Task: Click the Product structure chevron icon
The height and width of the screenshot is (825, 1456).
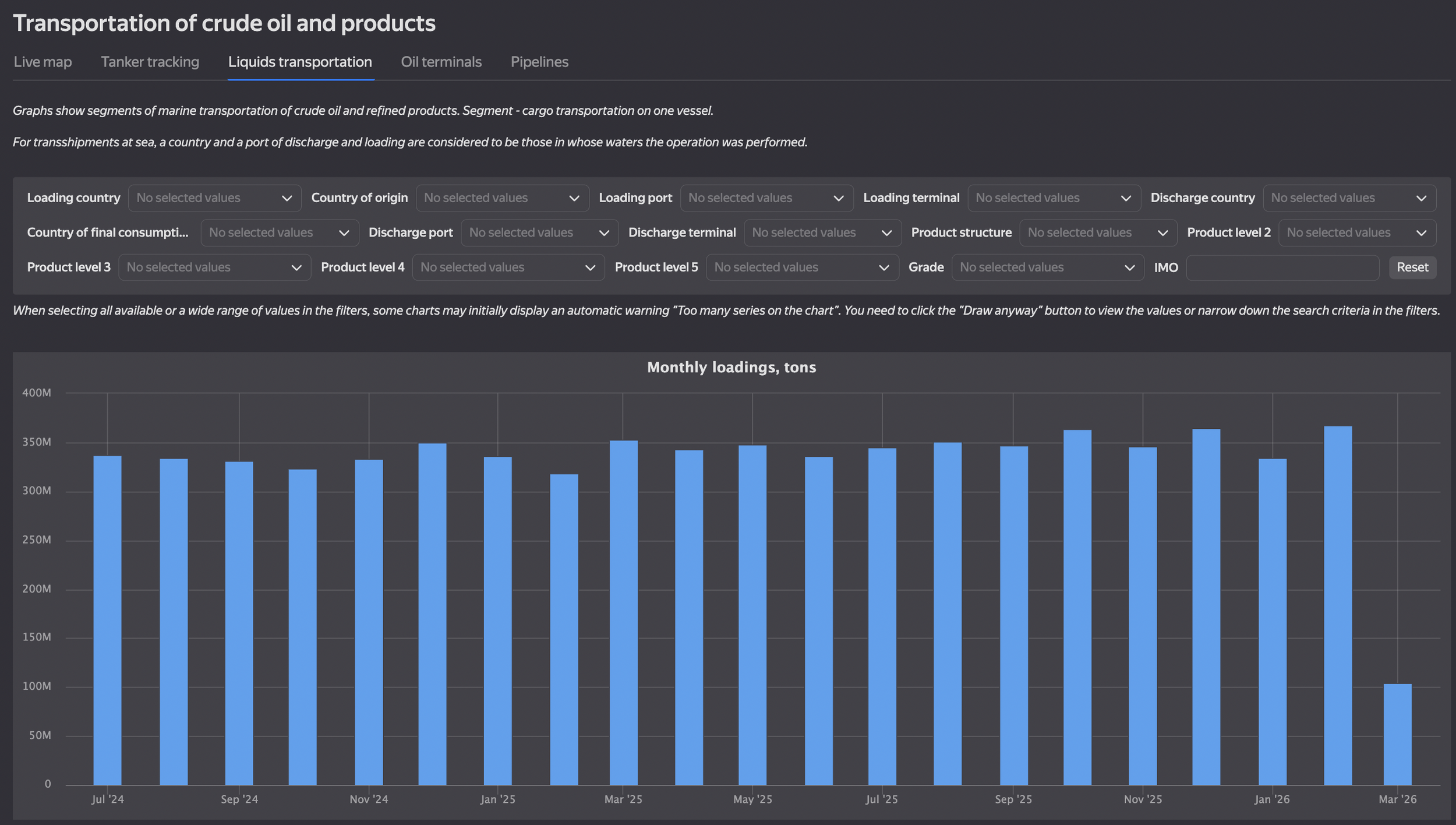Action: tap(1162, 233)
